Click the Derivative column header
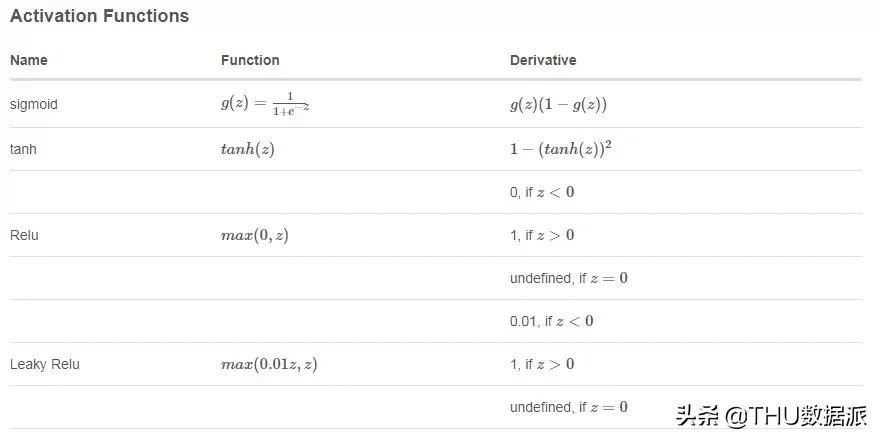Screen dimensions: 879x440 543,60
